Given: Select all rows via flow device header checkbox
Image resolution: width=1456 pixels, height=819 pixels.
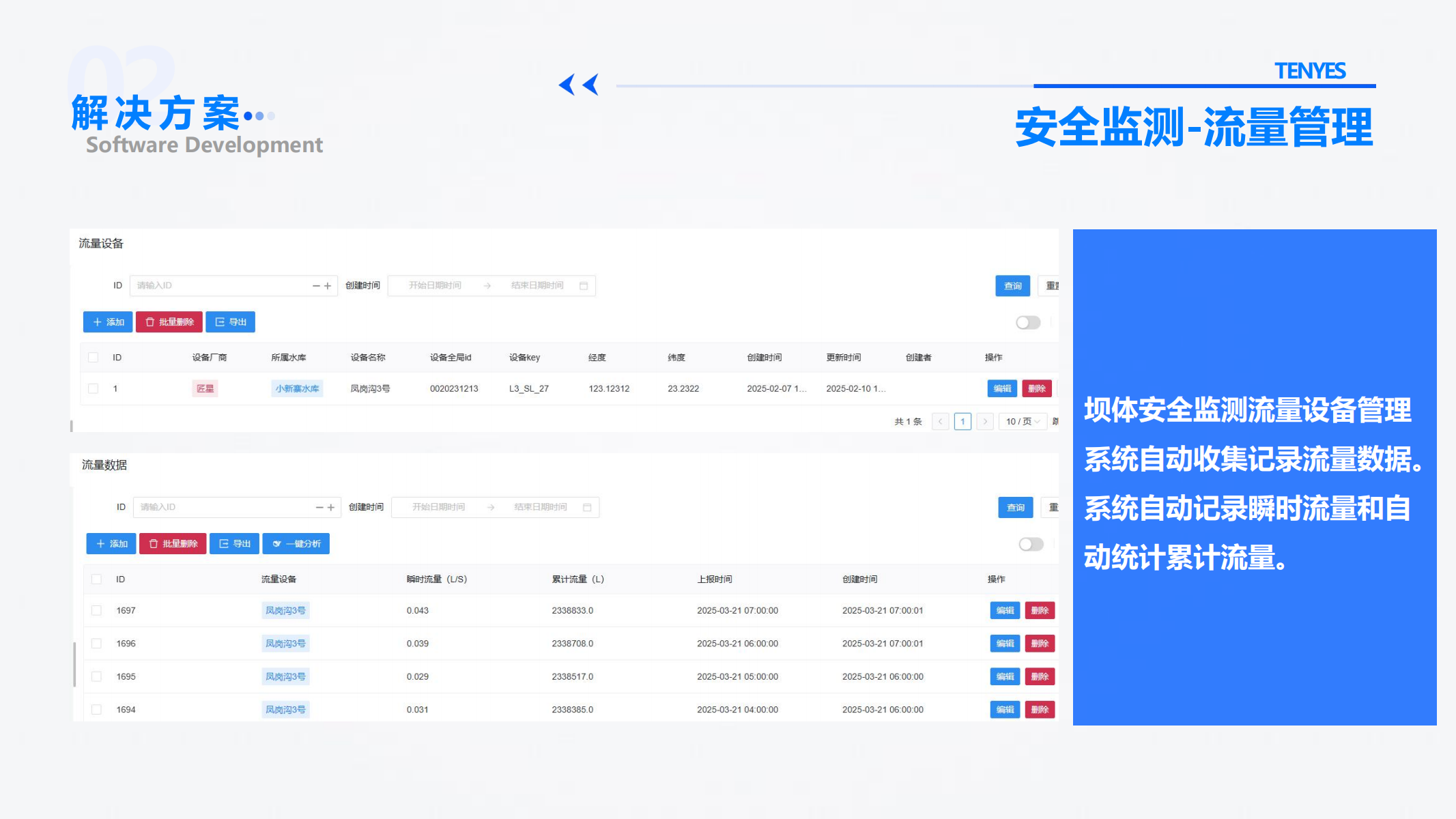Looking at the screenshot, I should [94, 358].
